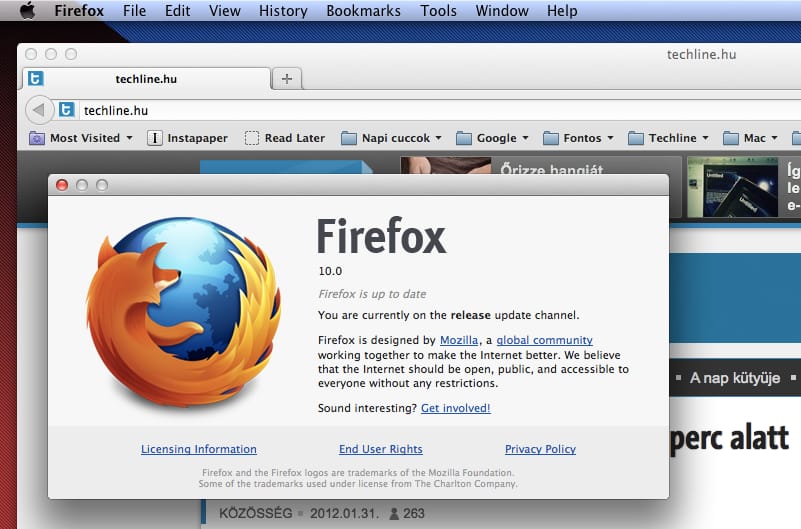Follow the global community link

(545, 340)
